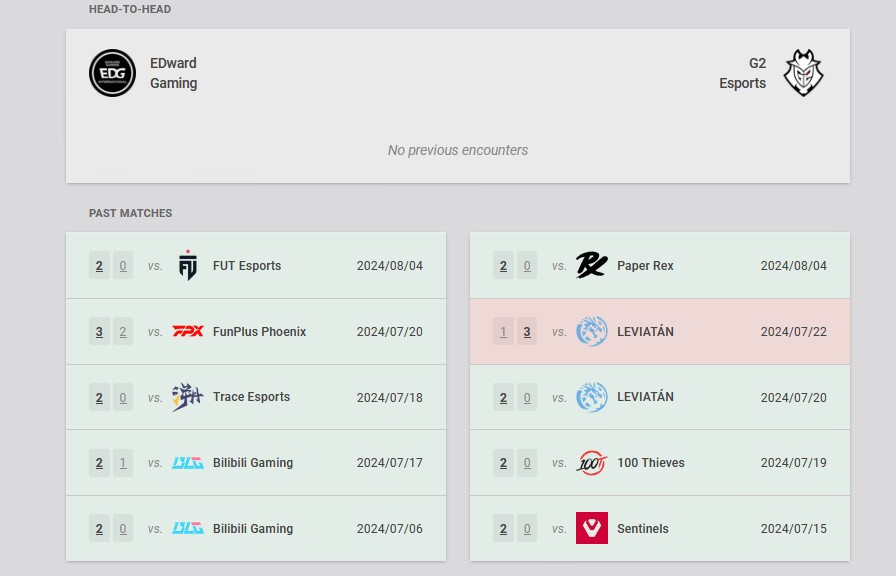
Task: Click date 2024/08/04 in Paper Rex row
Action: pos(794,266)
